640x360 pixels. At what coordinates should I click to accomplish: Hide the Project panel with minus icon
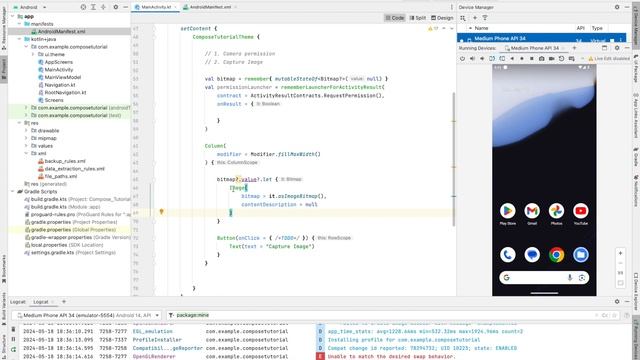point(125,7)
